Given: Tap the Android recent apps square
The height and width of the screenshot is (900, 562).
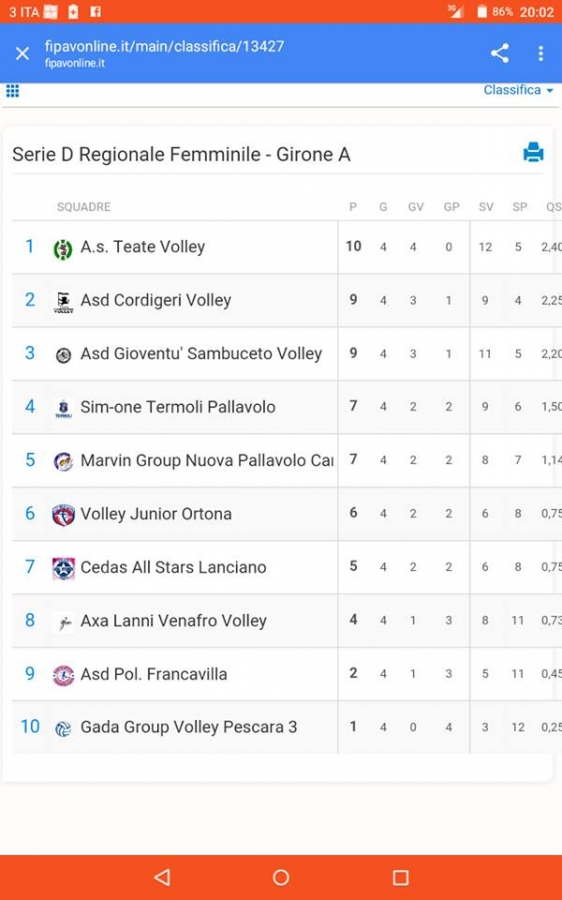Looking at the screenshot, I should pos(400,876).
